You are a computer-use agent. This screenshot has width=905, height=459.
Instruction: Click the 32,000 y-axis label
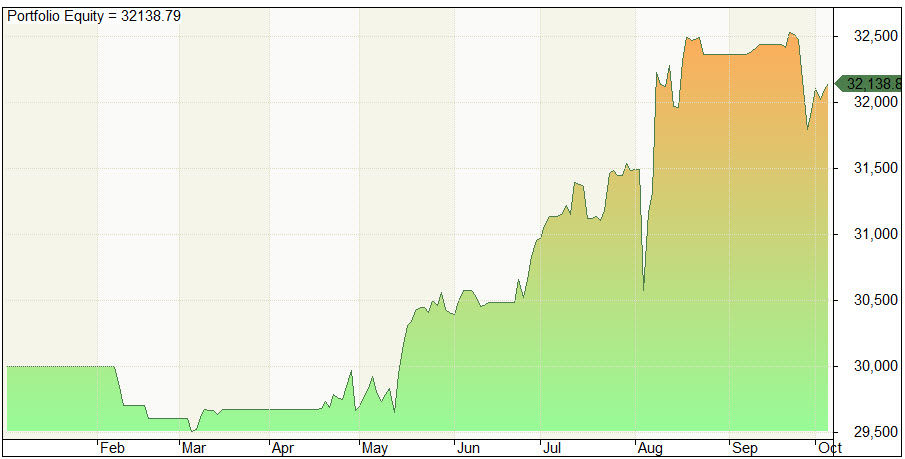876,102
